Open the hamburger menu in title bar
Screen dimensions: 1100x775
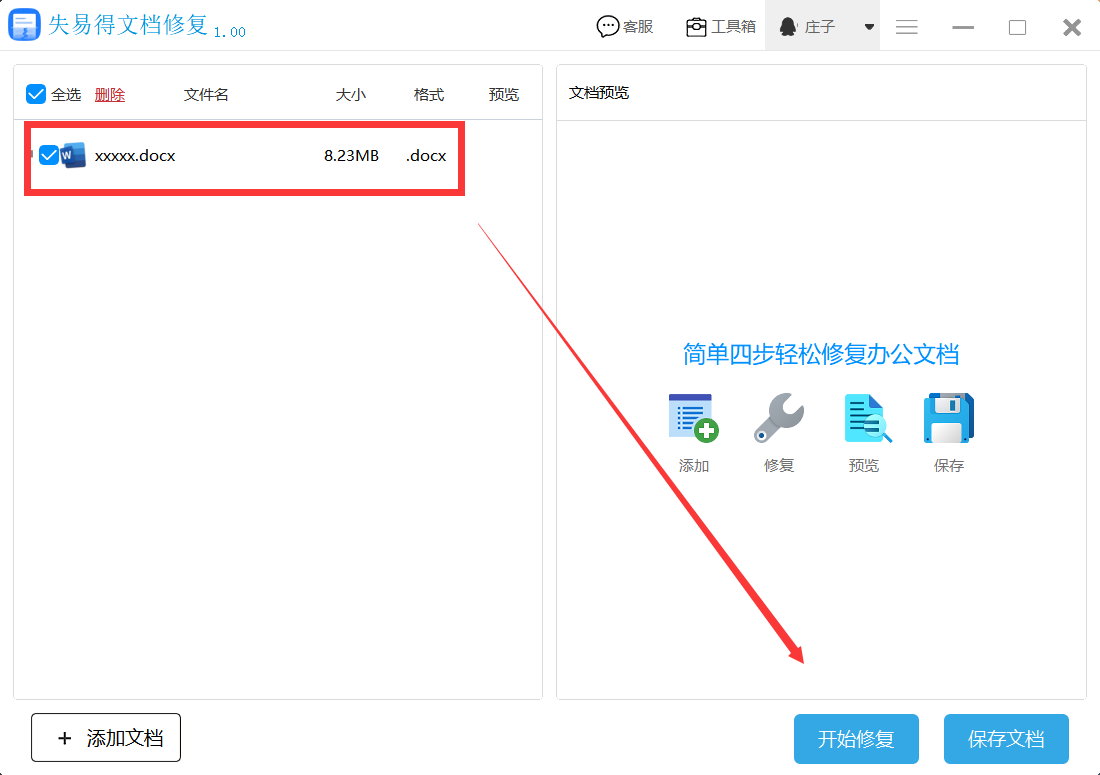(x=906, y=27)
